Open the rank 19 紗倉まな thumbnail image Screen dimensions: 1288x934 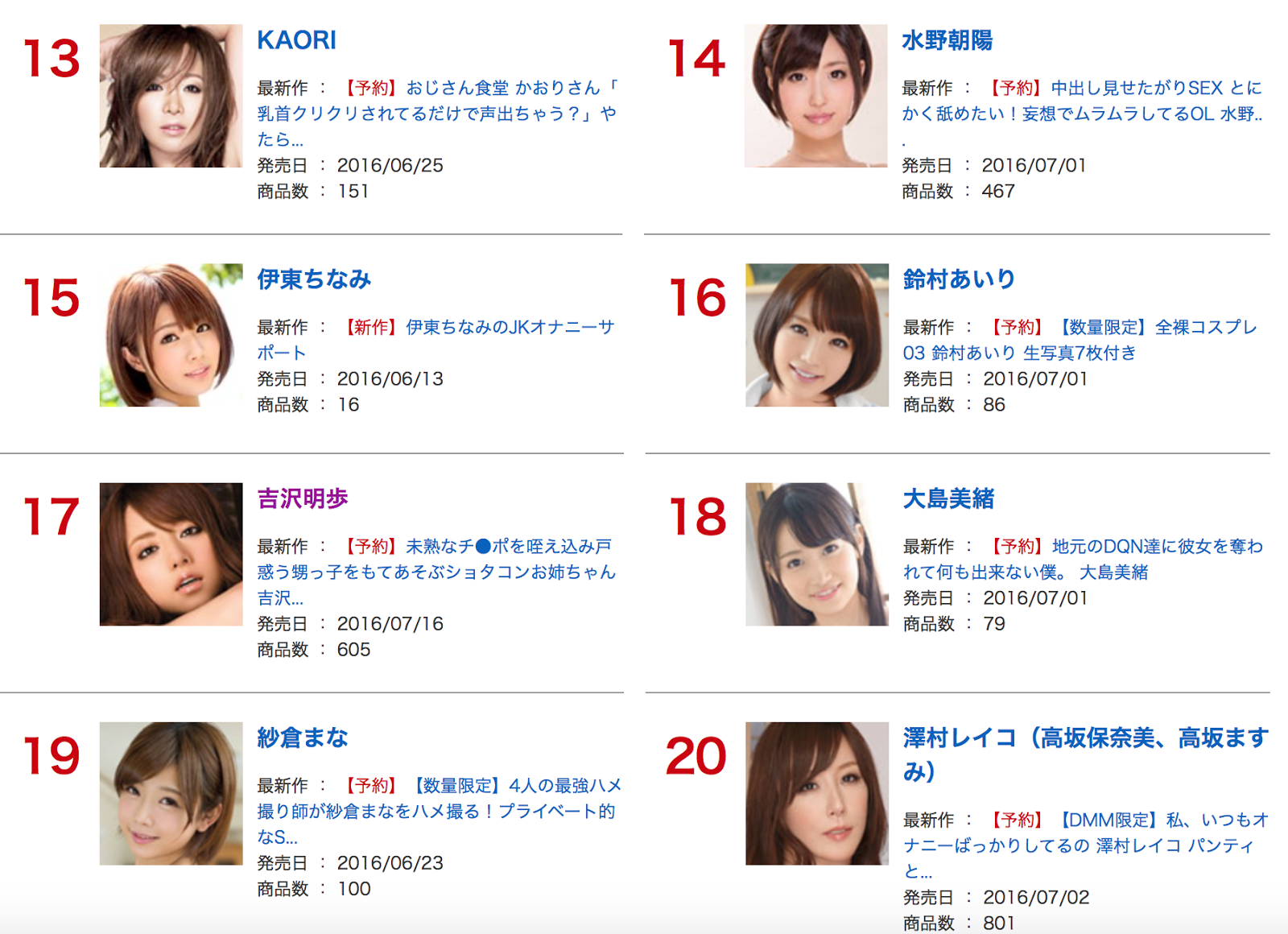[171, 793]
